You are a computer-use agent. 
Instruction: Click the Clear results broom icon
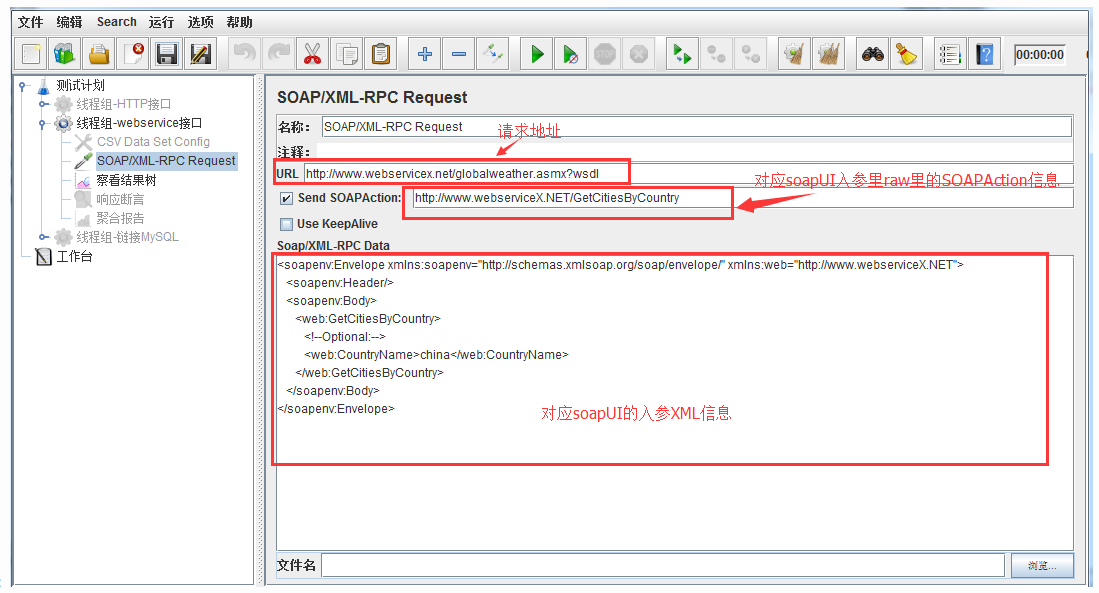(794, 54)
